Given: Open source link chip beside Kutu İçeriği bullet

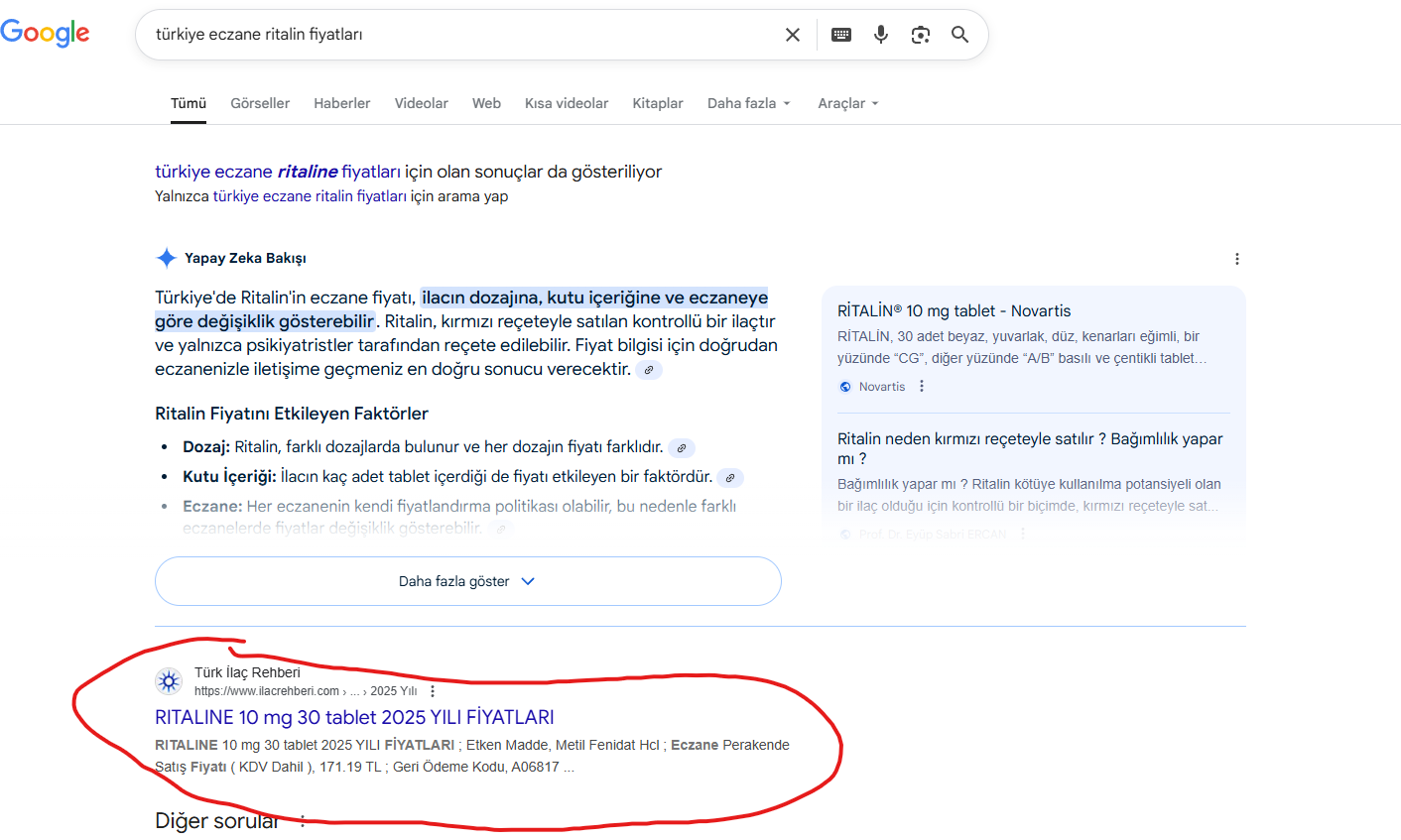Looking at the screenshot, I should (x=730, y=478).
